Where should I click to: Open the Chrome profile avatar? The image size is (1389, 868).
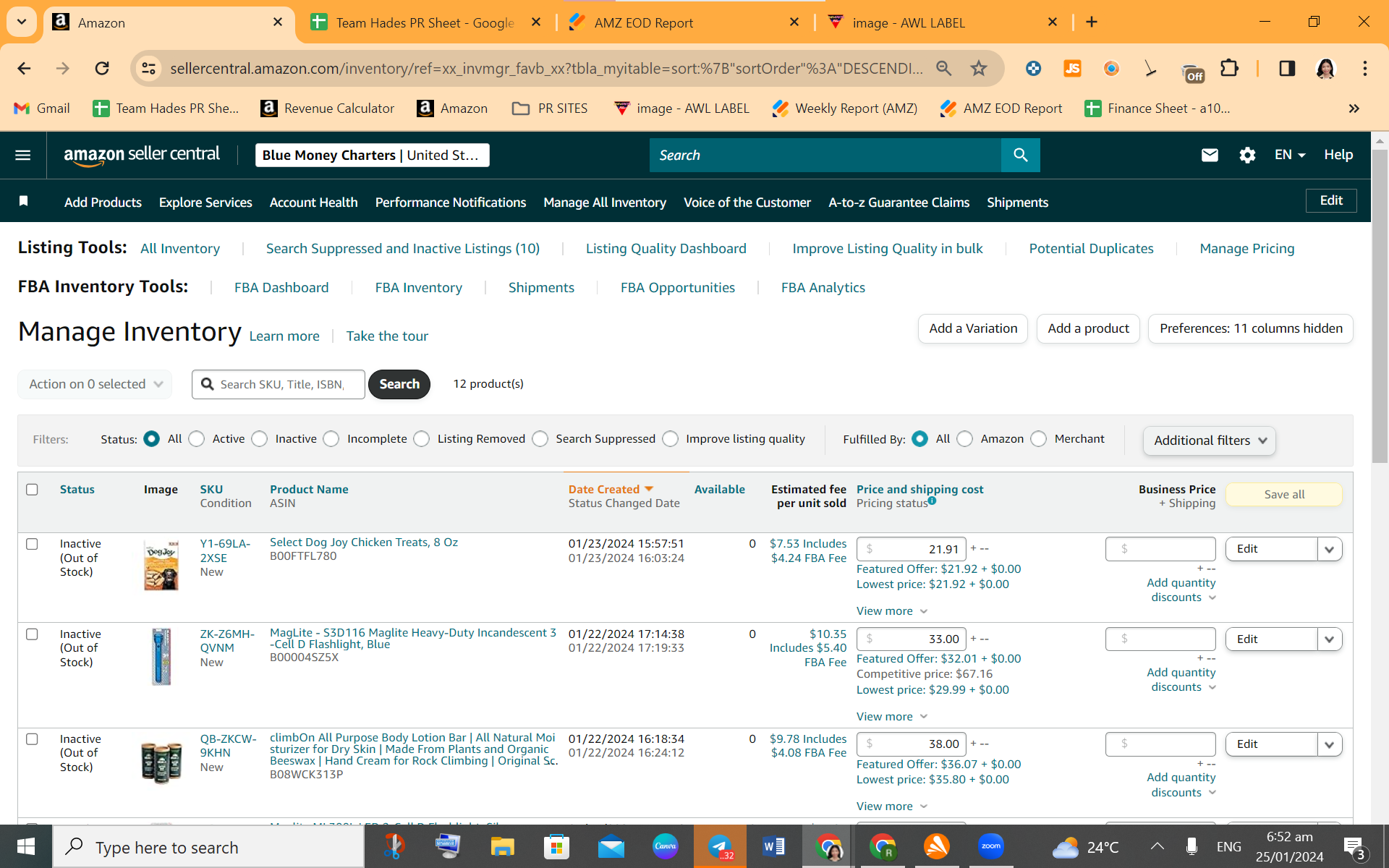click(1325, 69)
